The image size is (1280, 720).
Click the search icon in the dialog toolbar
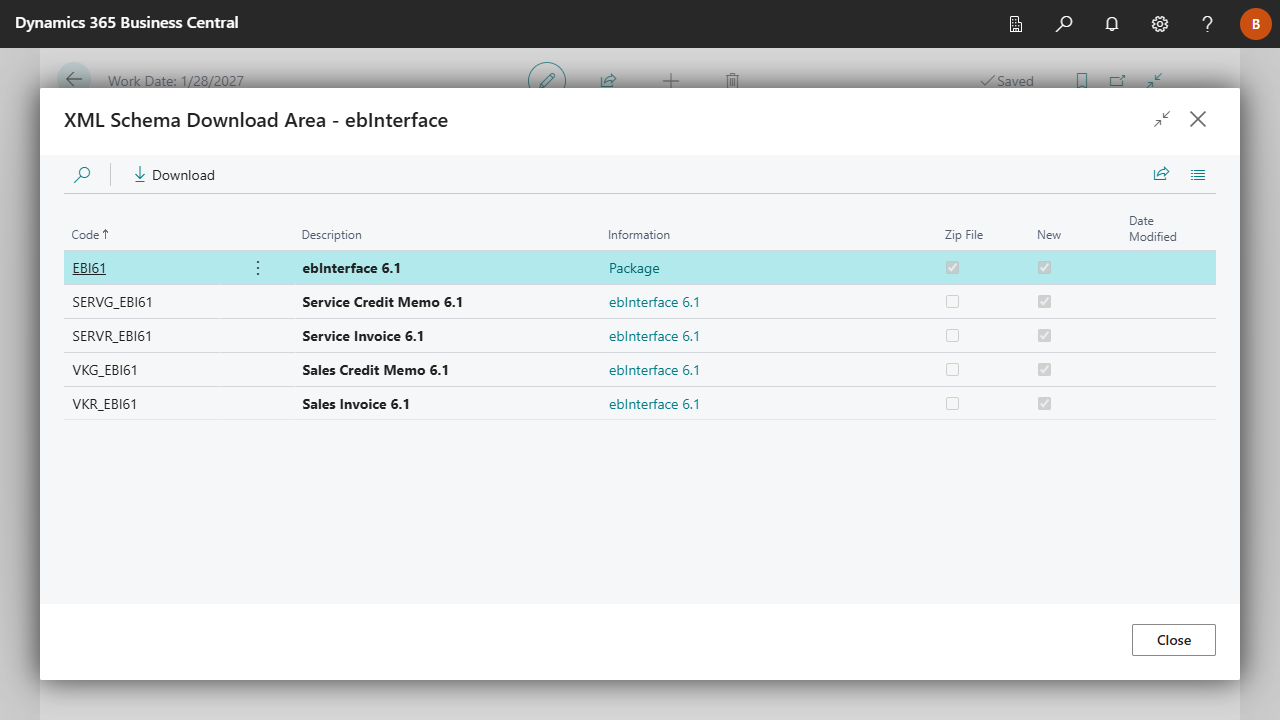click(x=82, y=175)
